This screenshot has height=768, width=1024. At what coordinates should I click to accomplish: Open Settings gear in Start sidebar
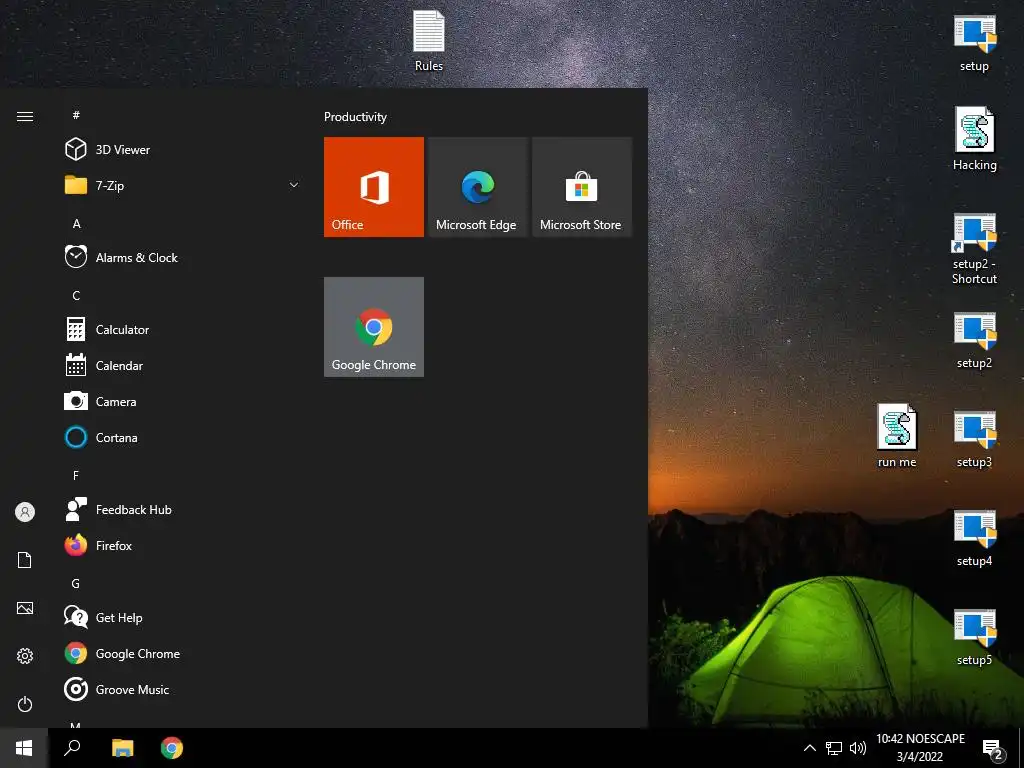pyautogui.click(x=25, y=656)
